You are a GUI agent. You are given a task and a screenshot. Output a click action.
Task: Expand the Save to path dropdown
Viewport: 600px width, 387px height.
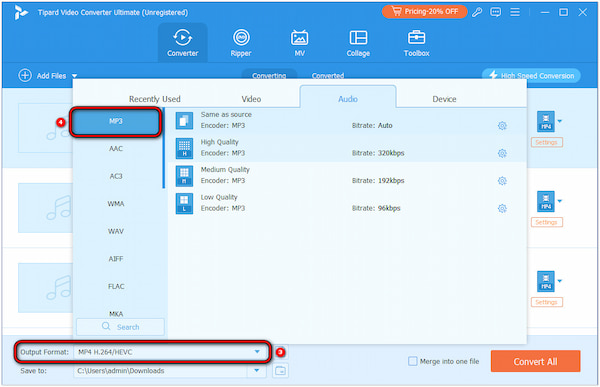[x=257, y=371]
